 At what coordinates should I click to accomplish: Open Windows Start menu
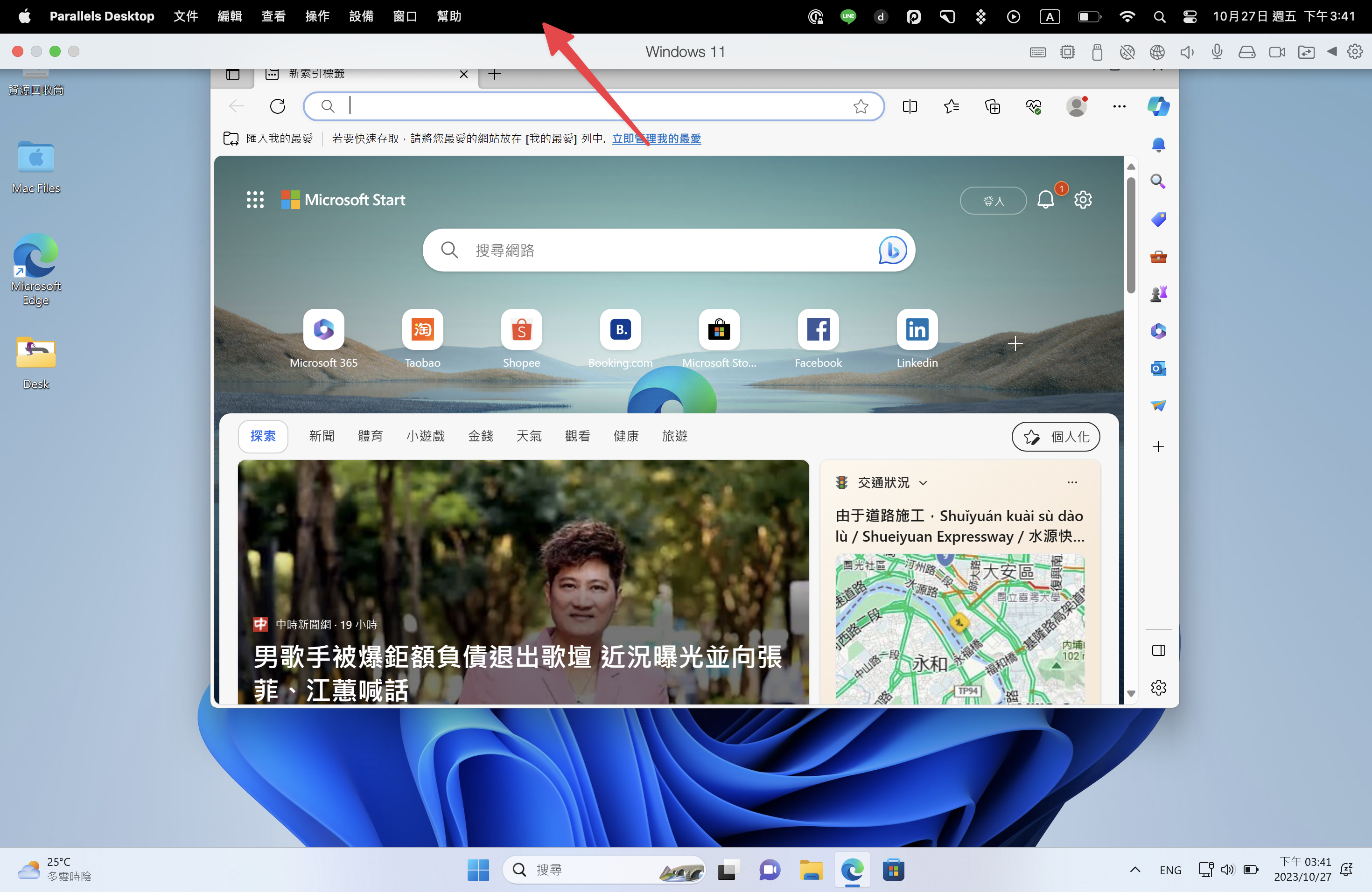pos(478,870)
